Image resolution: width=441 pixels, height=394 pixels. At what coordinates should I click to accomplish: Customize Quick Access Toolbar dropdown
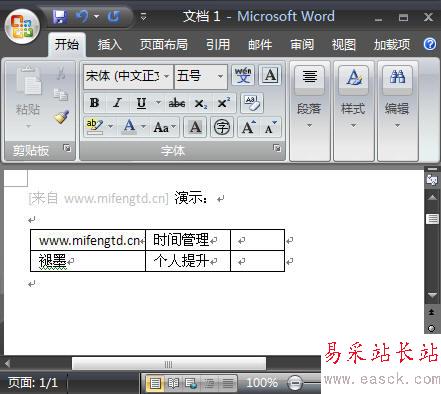point(143,16)
